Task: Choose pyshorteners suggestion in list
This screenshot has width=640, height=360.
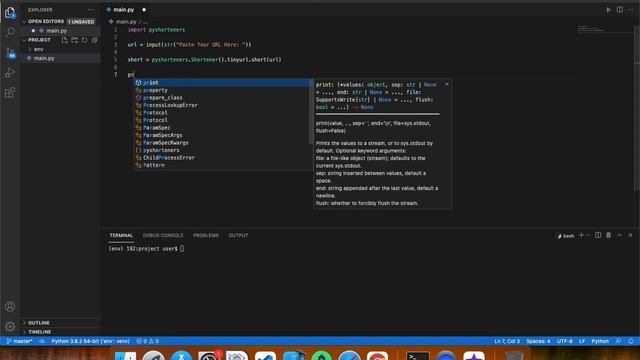Action: [223, 150]
